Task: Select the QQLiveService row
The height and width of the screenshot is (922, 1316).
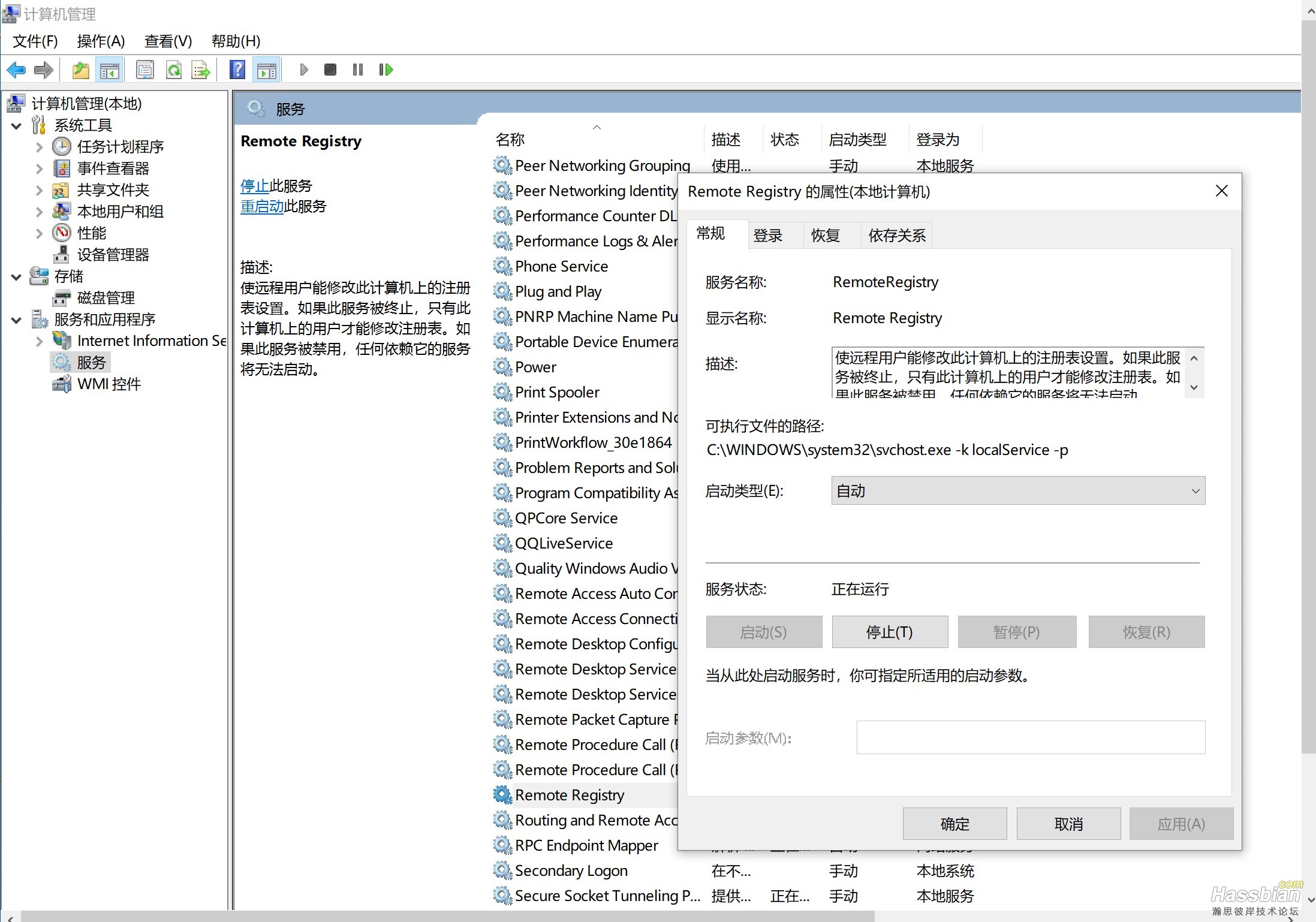Action: 564,543
